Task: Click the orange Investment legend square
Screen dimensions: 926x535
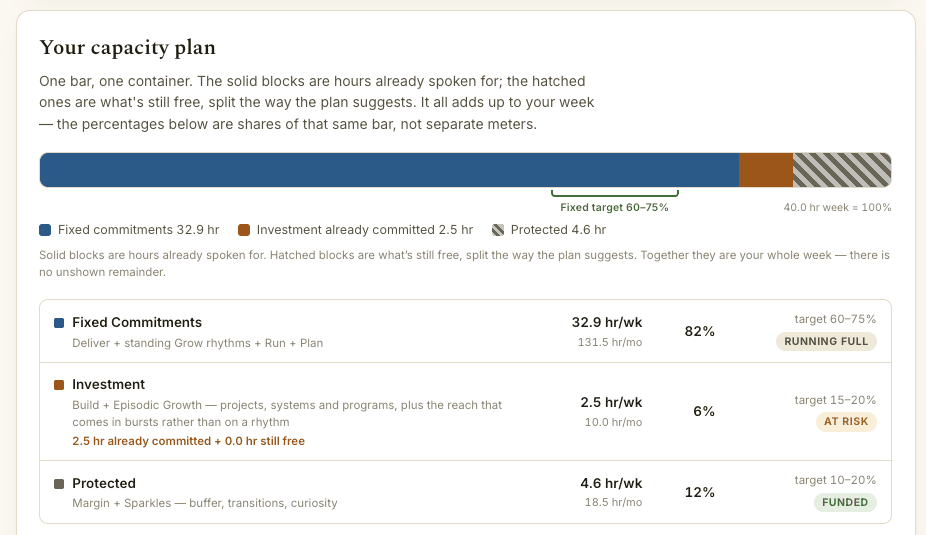Action: coord(244,230)
